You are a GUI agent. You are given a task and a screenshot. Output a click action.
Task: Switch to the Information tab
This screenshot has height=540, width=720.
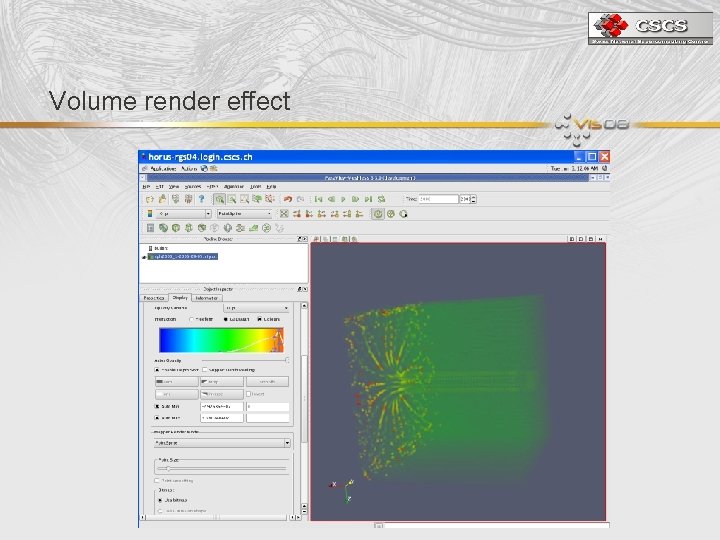coord(207,298)
